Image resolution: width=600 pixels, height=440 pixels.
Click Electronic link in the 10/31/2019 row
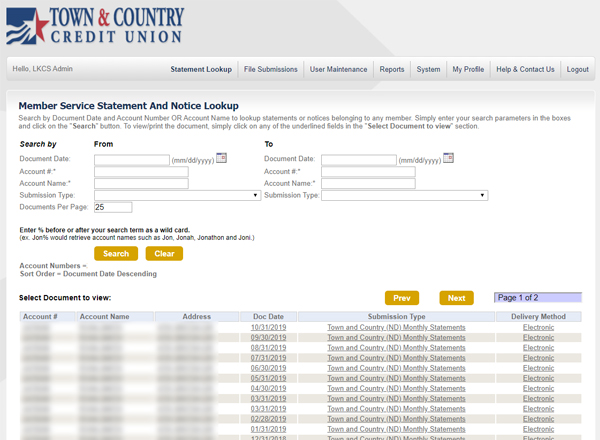538,328
